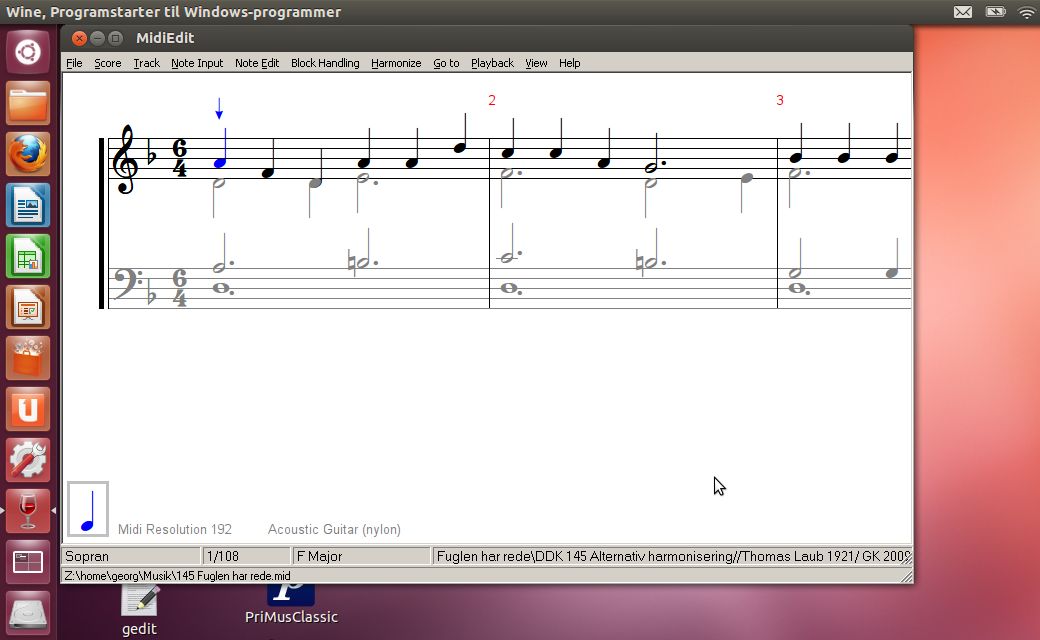1040x640 pixels.
Task: Open System Settings from launcher
Action: tap(28, 460)
